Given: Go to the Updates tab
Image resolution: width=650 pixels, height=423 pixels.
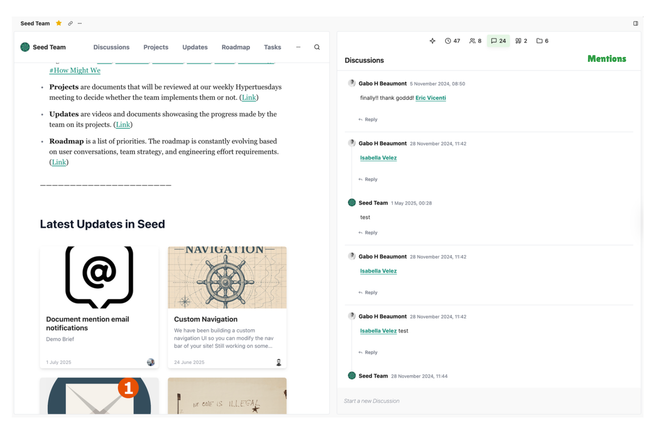Looking at the screenshot, I should point(195,47).
